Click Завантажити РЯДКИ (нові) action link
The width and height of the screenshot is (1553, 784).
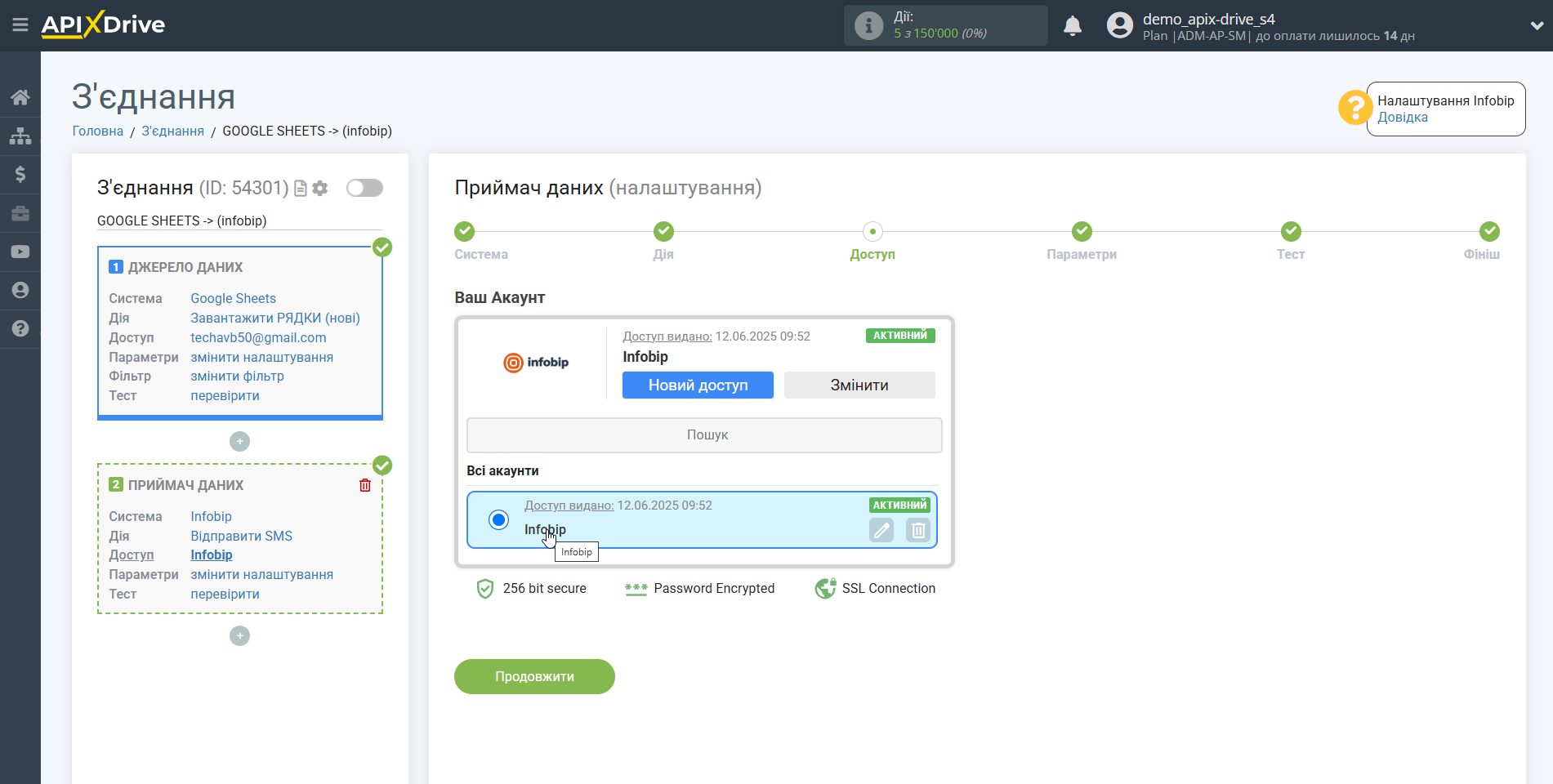point(275,318)
